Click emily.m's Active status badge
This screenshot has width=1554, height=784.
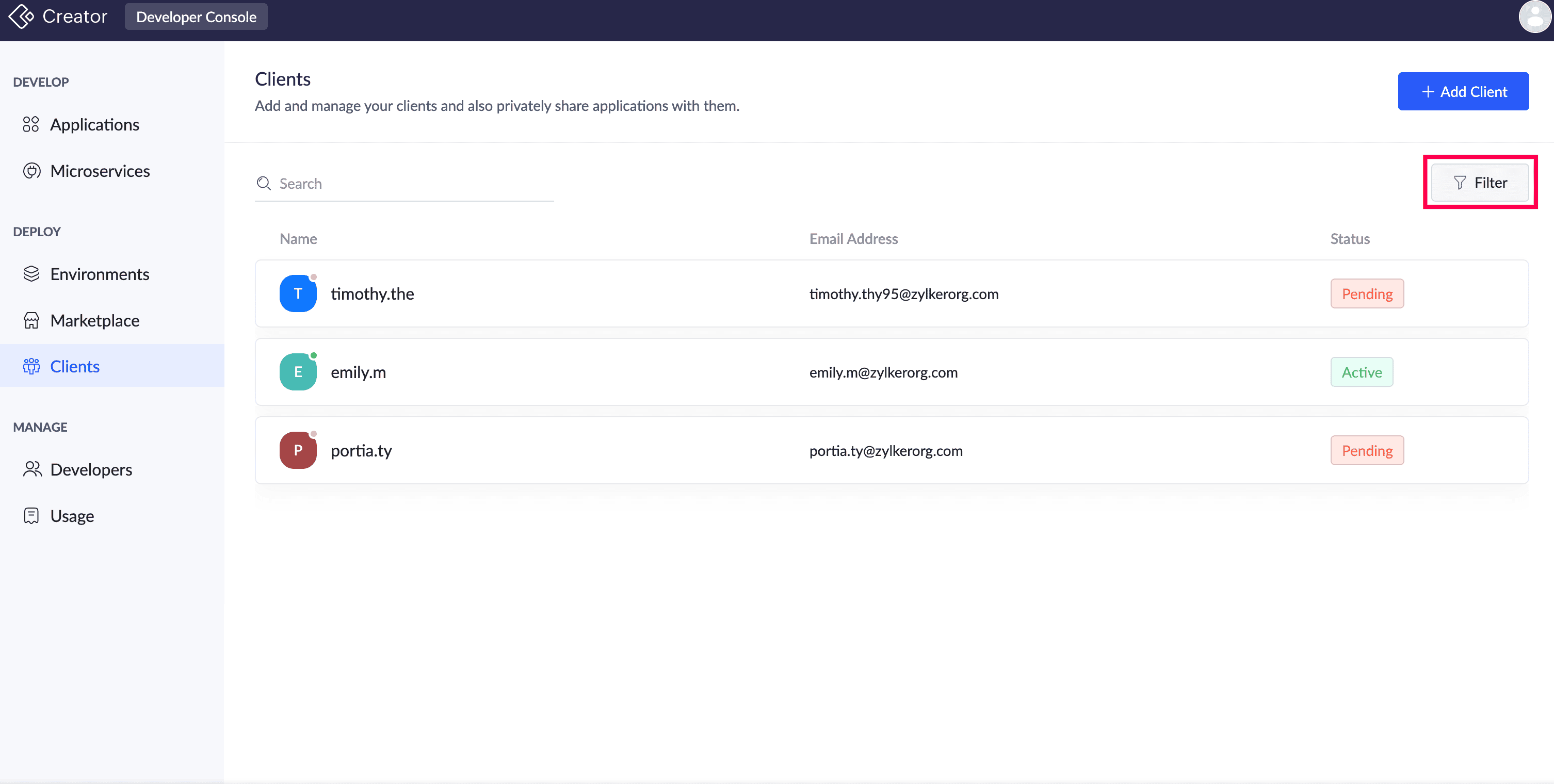click(x=1361, y=372)
